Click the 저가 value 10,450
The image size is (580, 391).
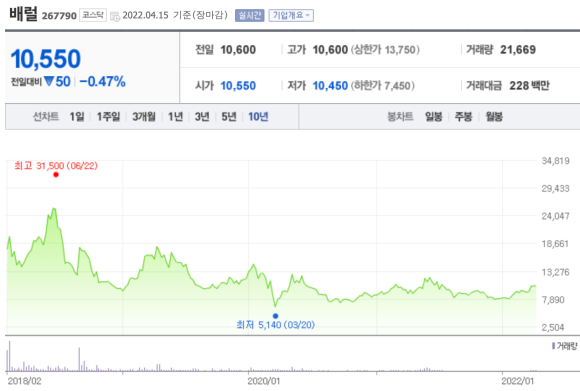click(330, 86)
